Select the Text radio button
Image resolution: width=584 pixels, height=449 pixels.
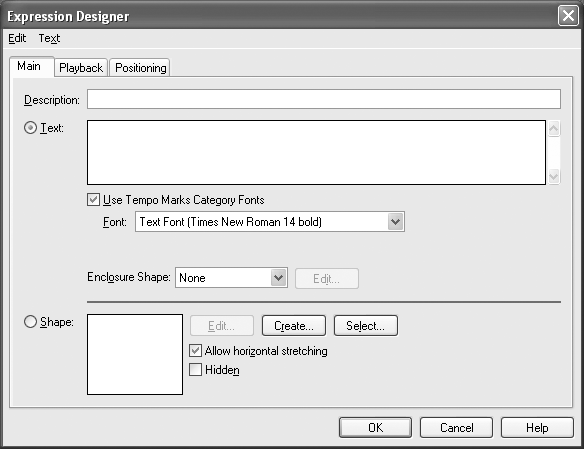pyautogui.click(x=30, y=128)
